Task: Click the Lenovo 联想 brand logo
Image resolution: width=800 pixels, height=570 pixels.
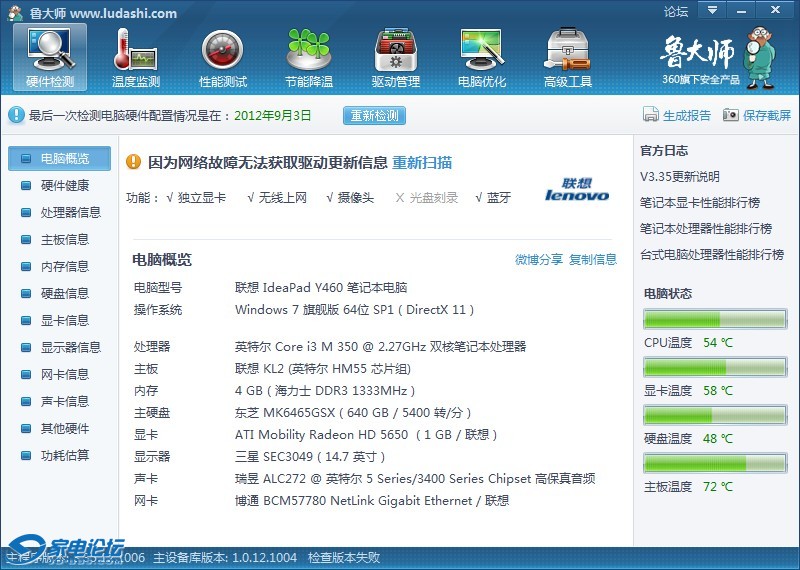Action: [577, 189]
